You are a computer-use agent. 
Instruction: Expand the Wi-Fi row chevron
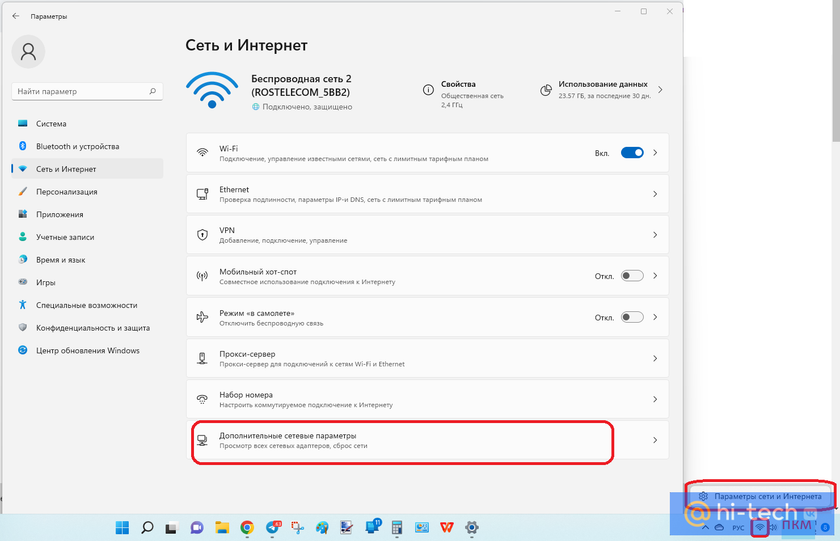[655, 153]
